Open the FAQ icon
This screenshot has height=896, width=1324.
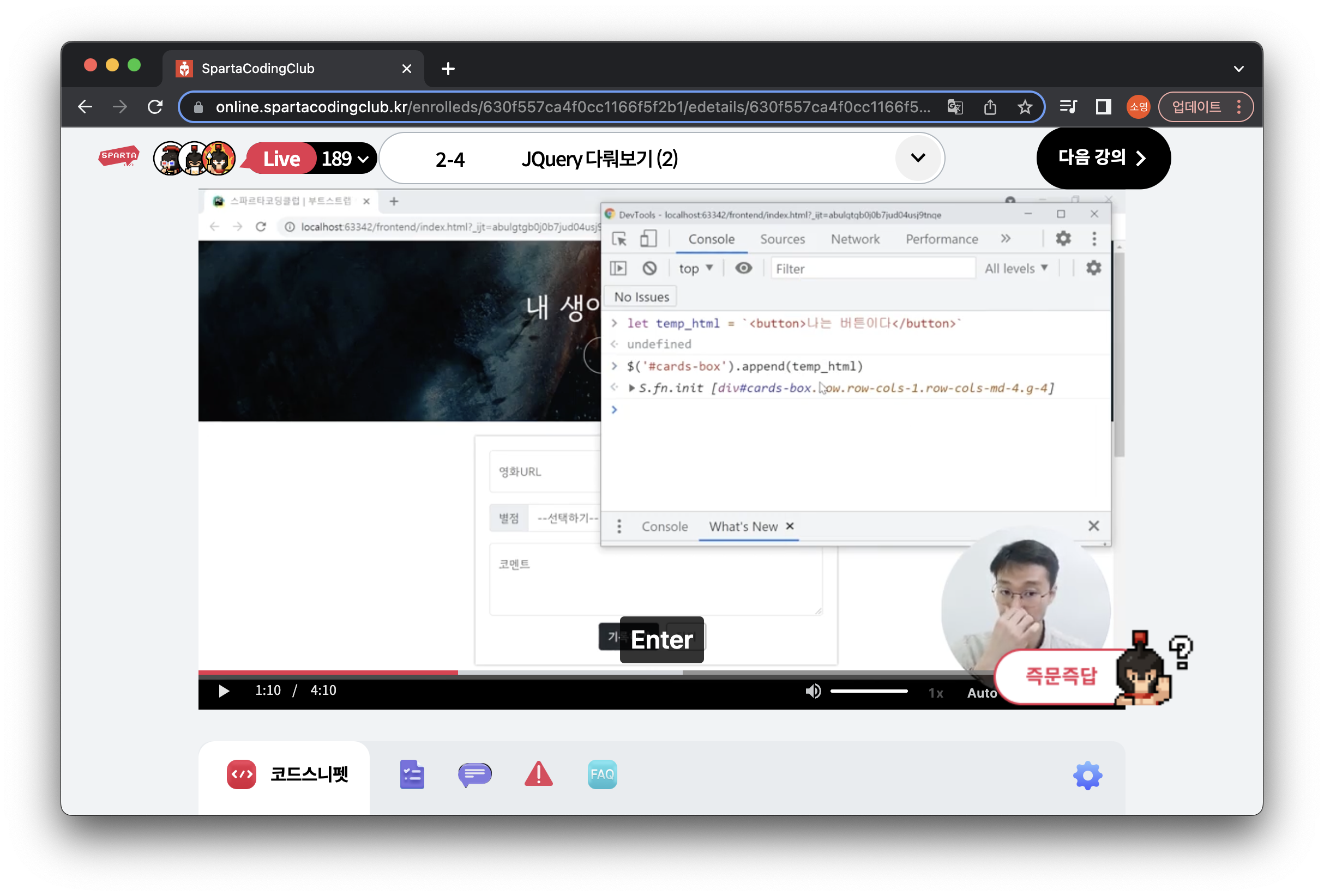[x=602, y=775]
